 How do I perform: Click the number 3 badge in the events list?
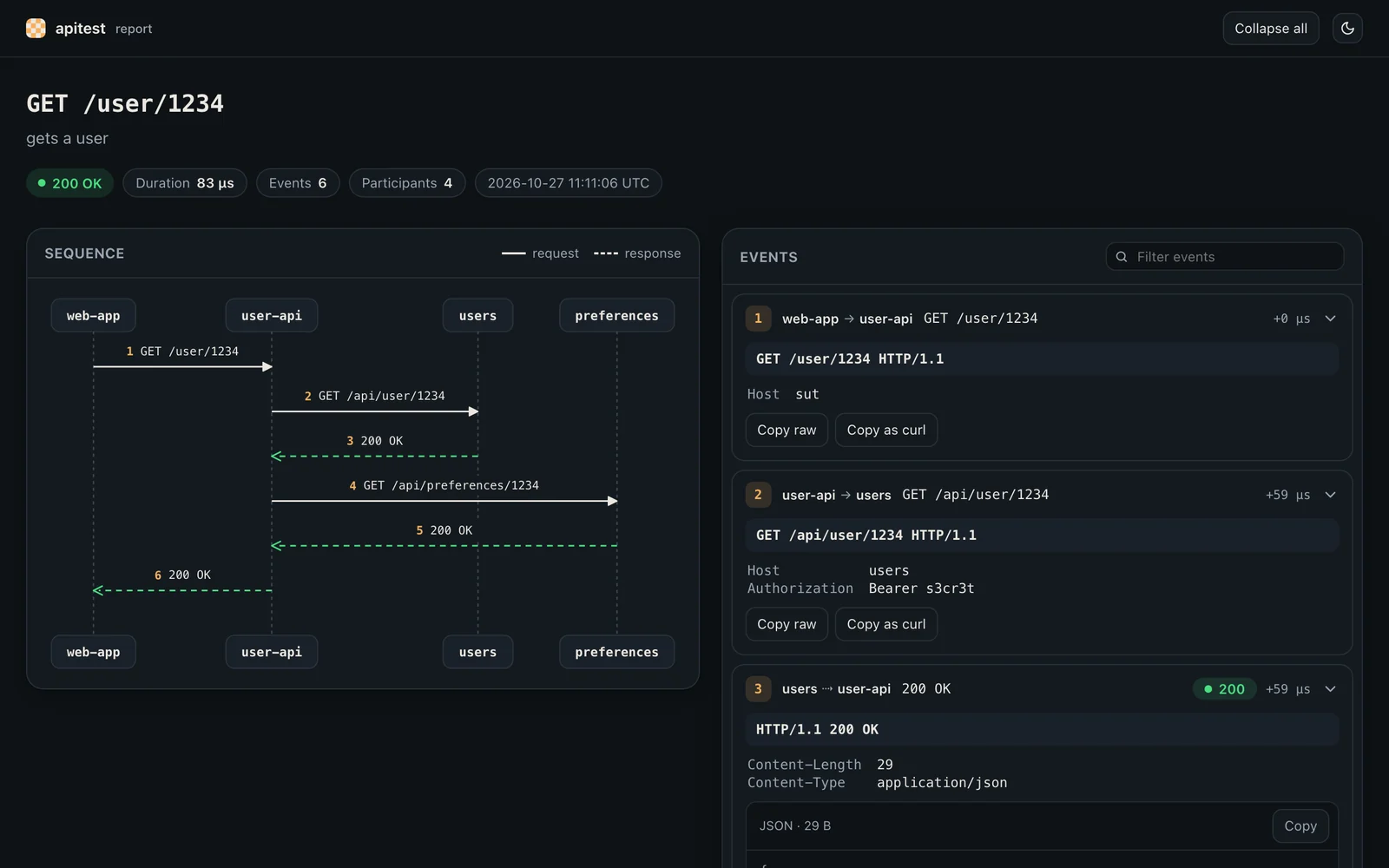pos(758,689)
